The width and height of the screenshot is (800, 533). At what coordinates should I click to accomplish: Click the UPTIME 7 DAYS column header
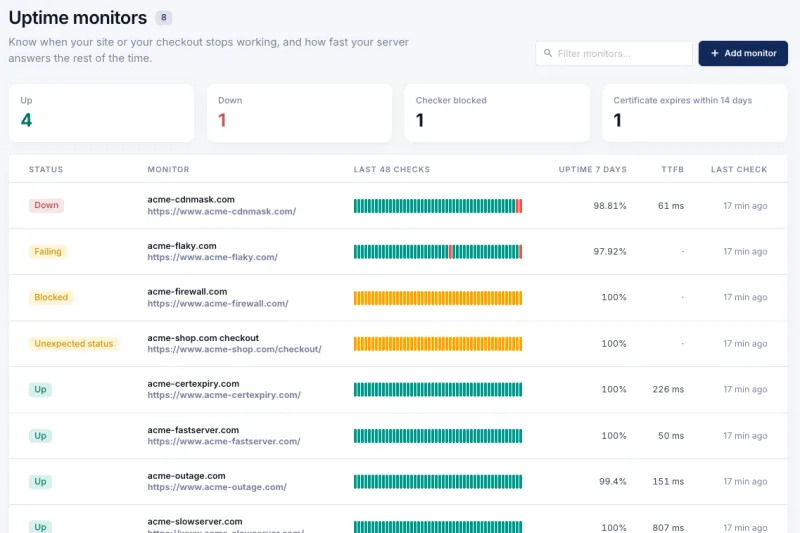point(592,169)
